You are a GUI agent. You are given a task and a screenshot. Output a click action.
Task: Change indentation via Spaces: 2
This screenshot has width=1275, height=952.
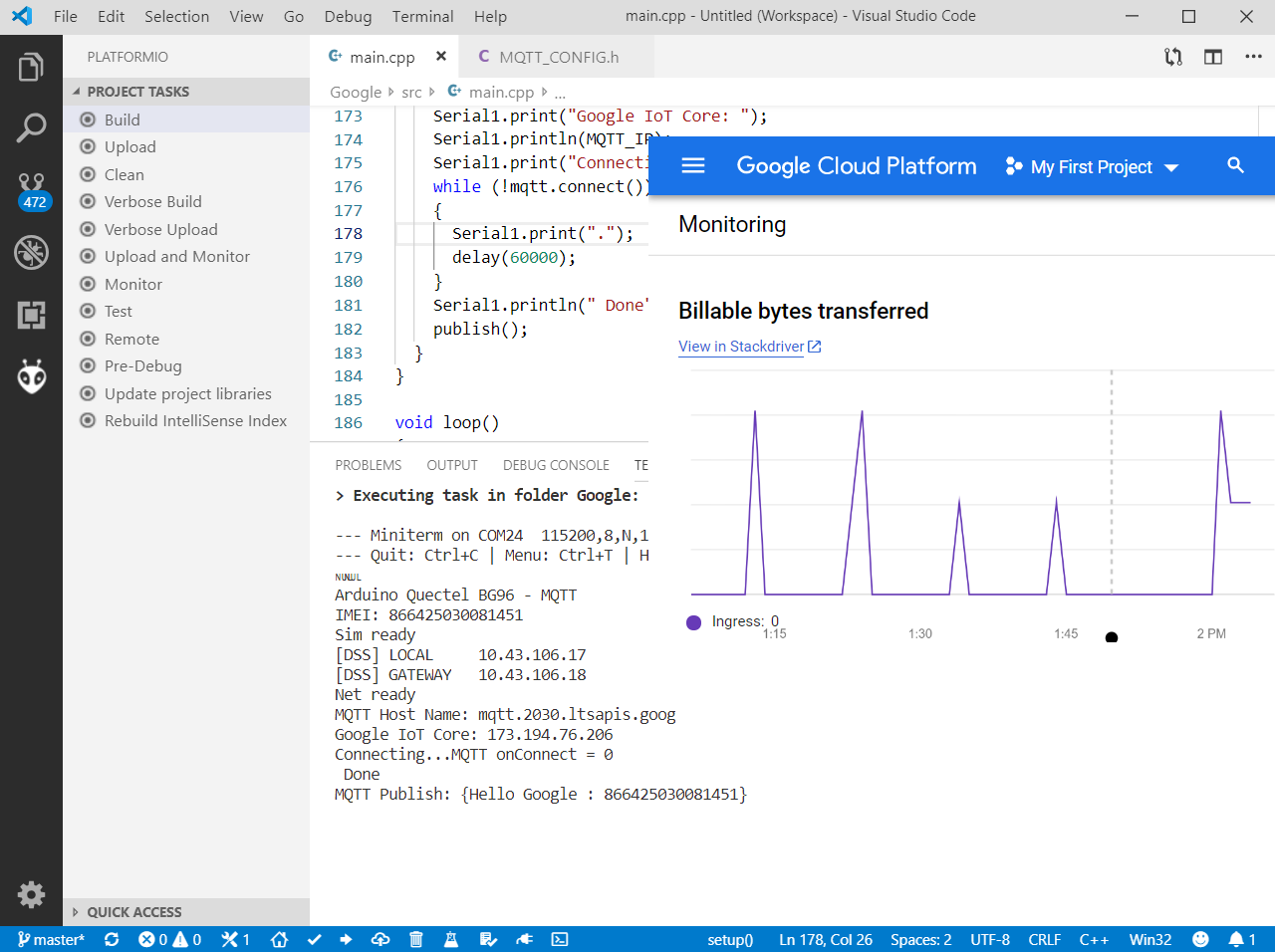coord(920,939)
